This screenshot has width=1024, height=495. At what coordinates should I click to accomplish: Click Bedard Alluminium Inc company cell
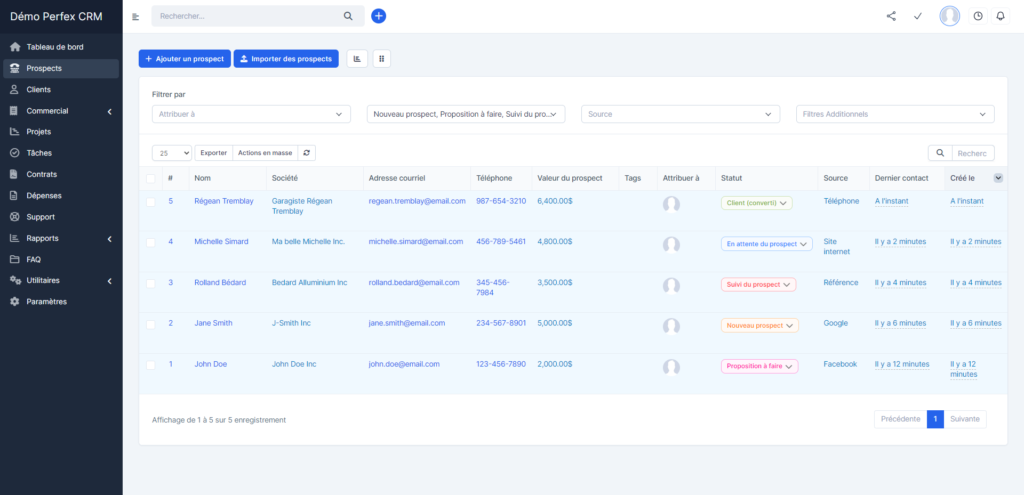(310, 283)
